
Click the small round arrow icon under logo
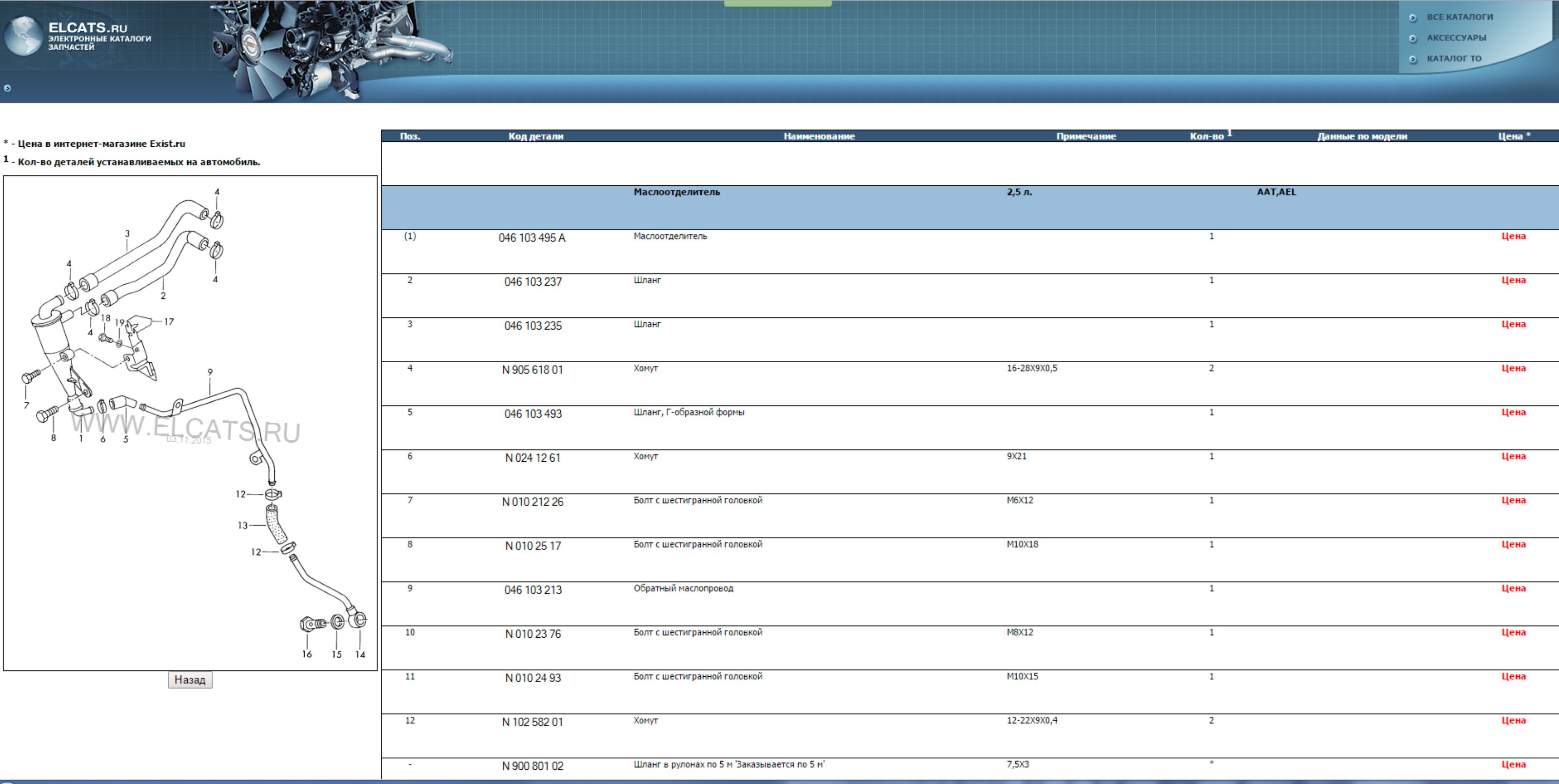coord(7,88)
